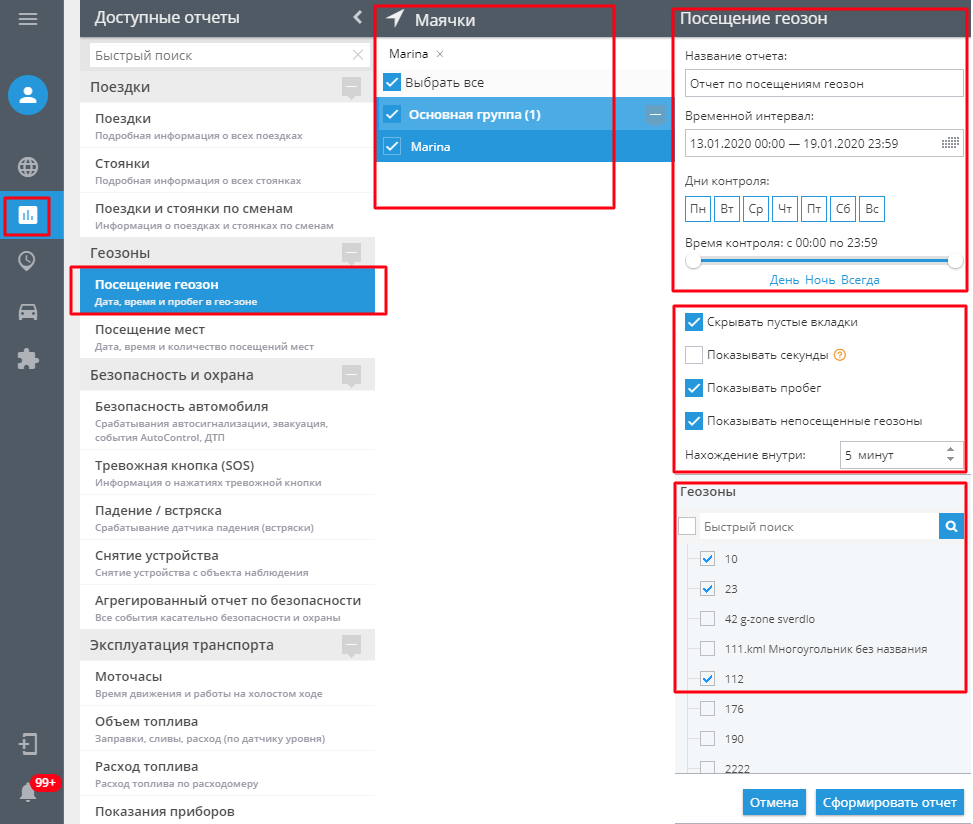Select the reports chart icon in sidebar
Viewport: 973px width, 824px height.
coord(27,215)
